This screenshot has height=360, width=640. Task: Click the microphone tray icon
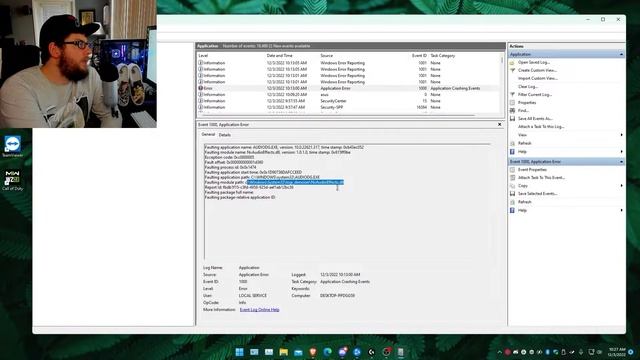[x=581, y=352]
